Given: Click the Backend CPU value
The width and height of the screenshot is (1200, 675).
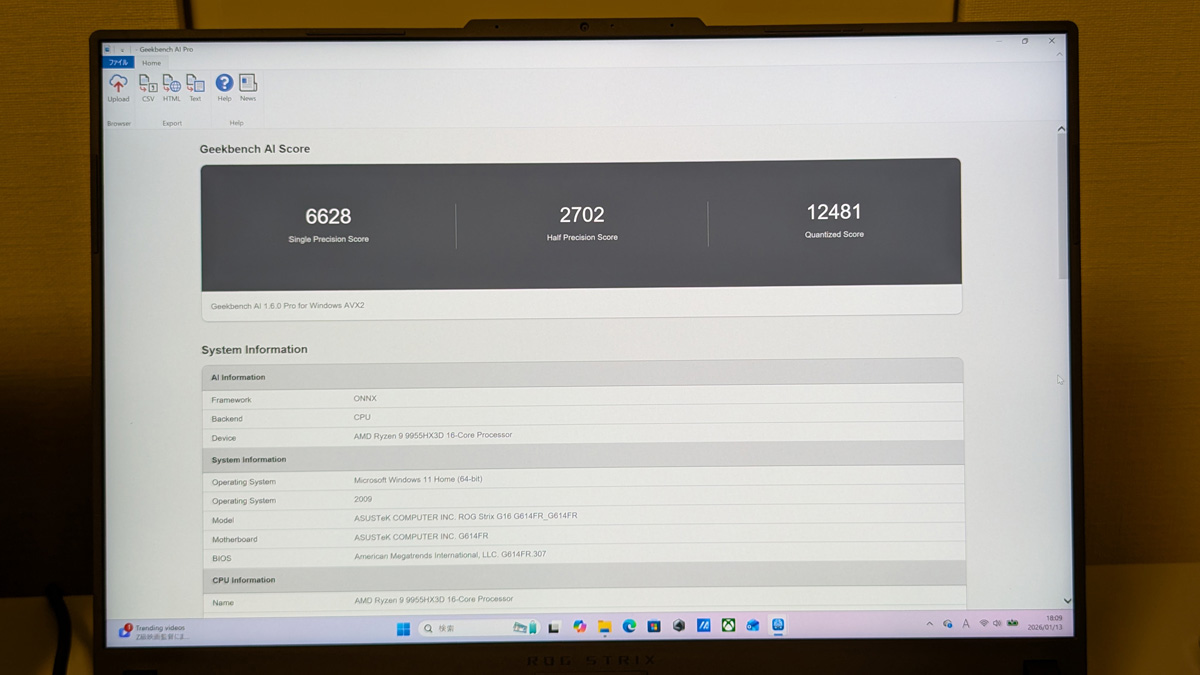Looking at the screenshot, I should 362,417.
